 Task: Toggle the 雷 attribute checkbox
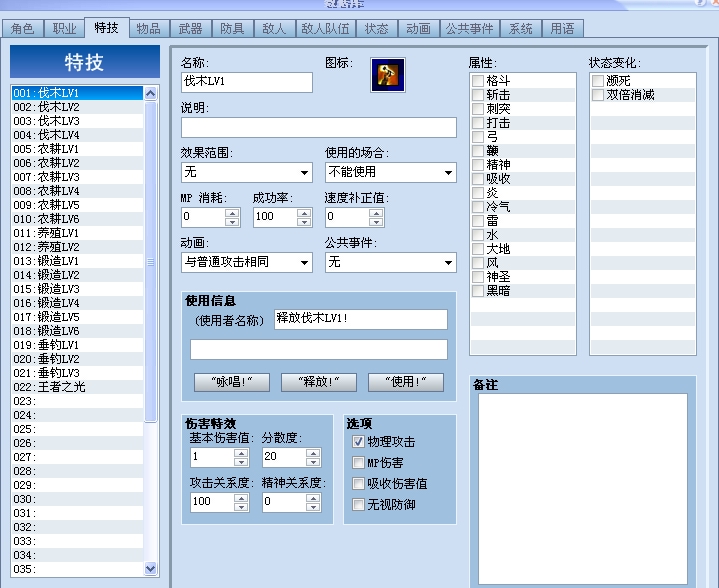478,221
